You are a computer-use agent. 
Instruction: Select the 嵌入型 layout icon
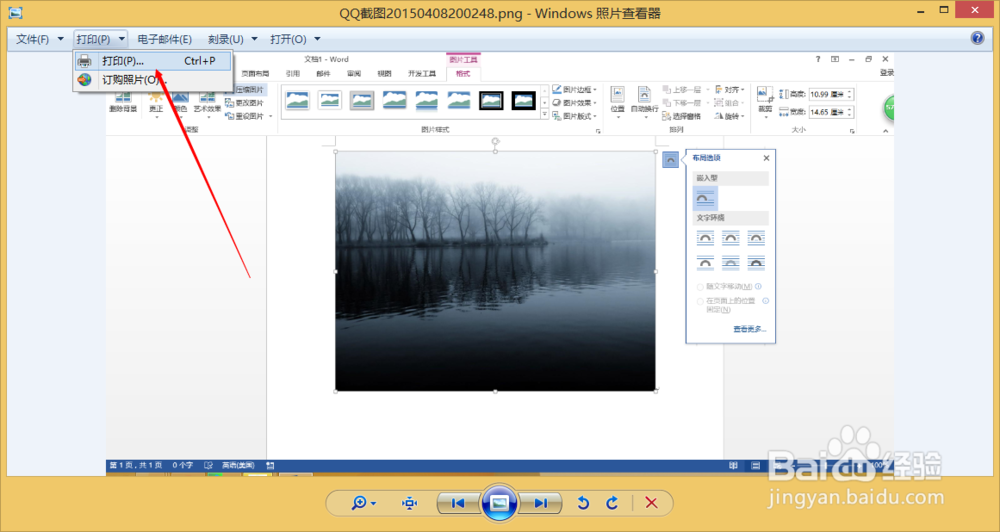point(705,198)
